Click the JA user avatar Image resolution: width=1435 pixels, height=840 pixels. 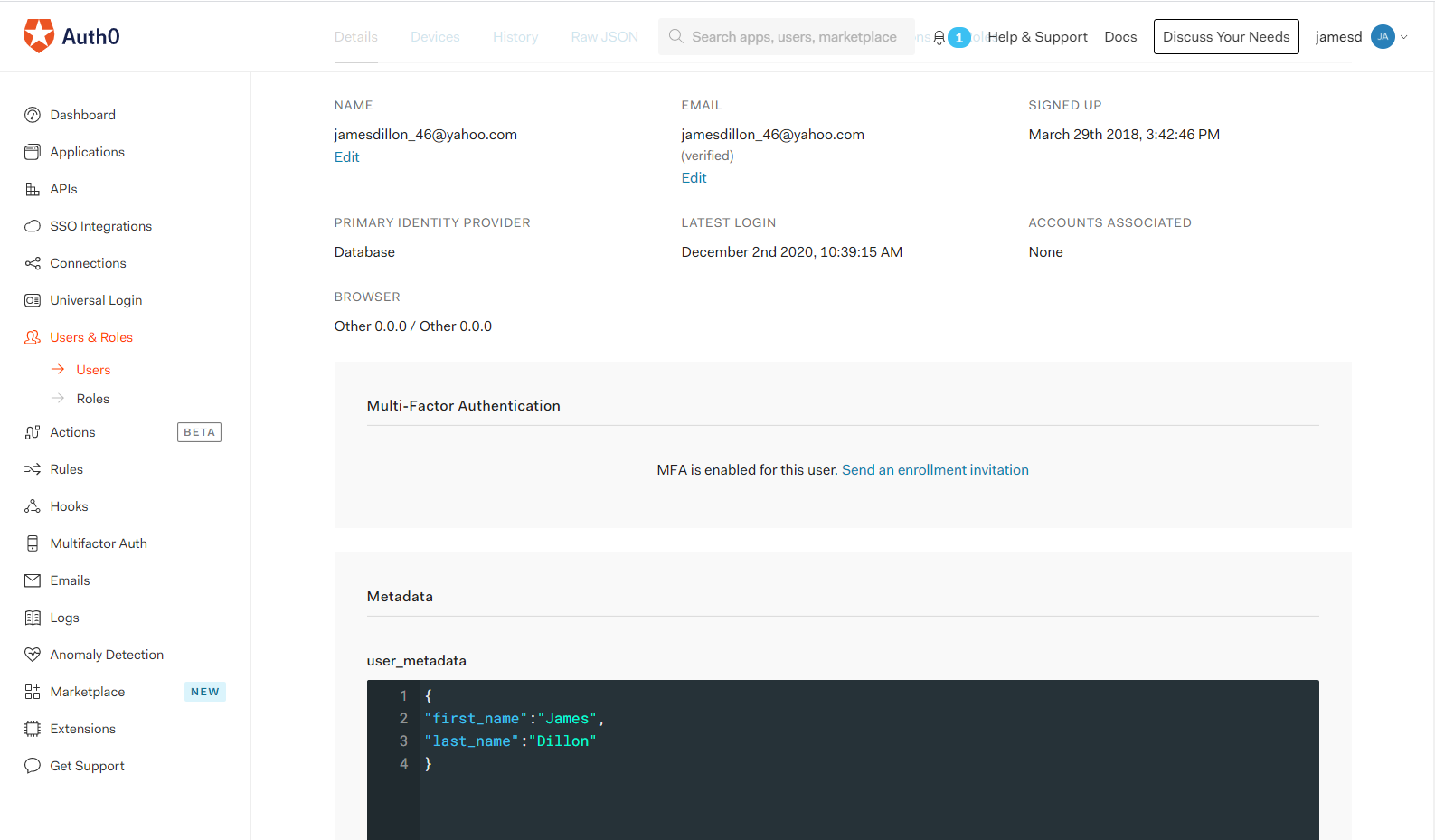(x=1383, y=37)
